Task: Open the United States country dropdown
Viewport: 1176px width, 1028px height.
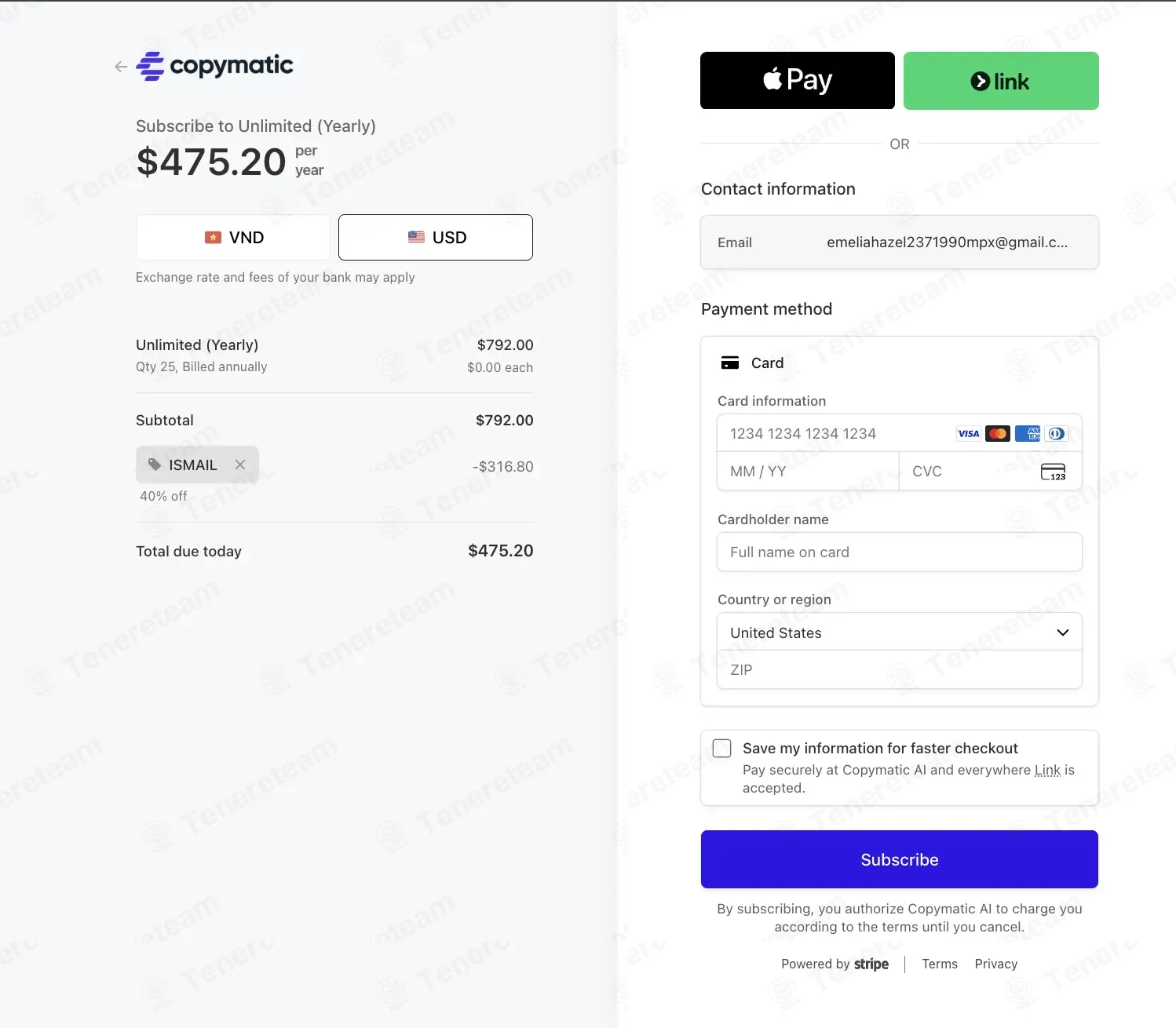Action: point(900,632)
